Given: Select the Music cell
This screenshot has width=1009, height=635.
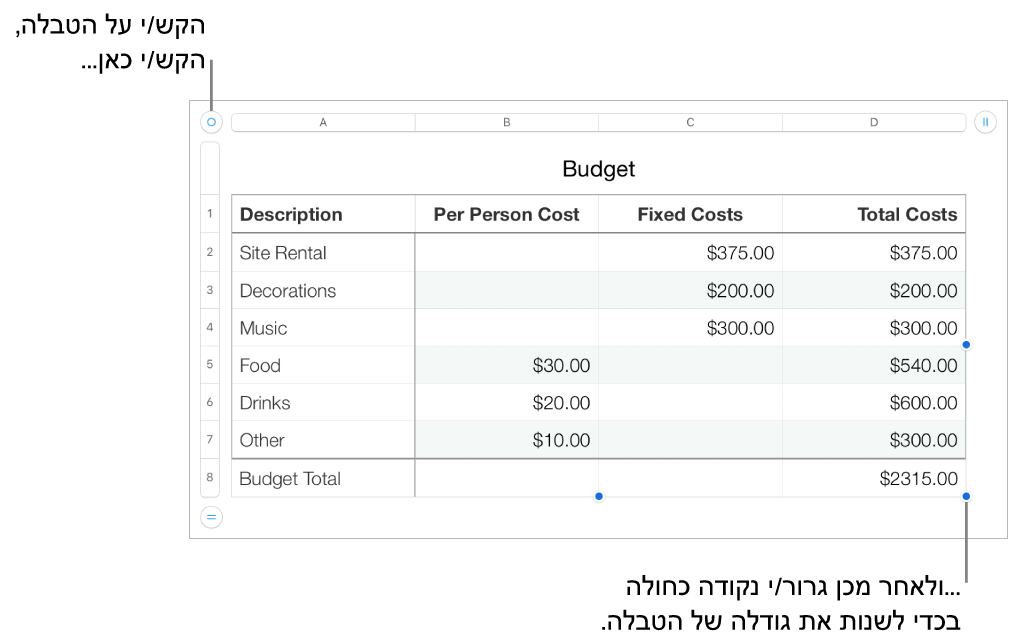Looking at the screenshot, I should (323, 327).
